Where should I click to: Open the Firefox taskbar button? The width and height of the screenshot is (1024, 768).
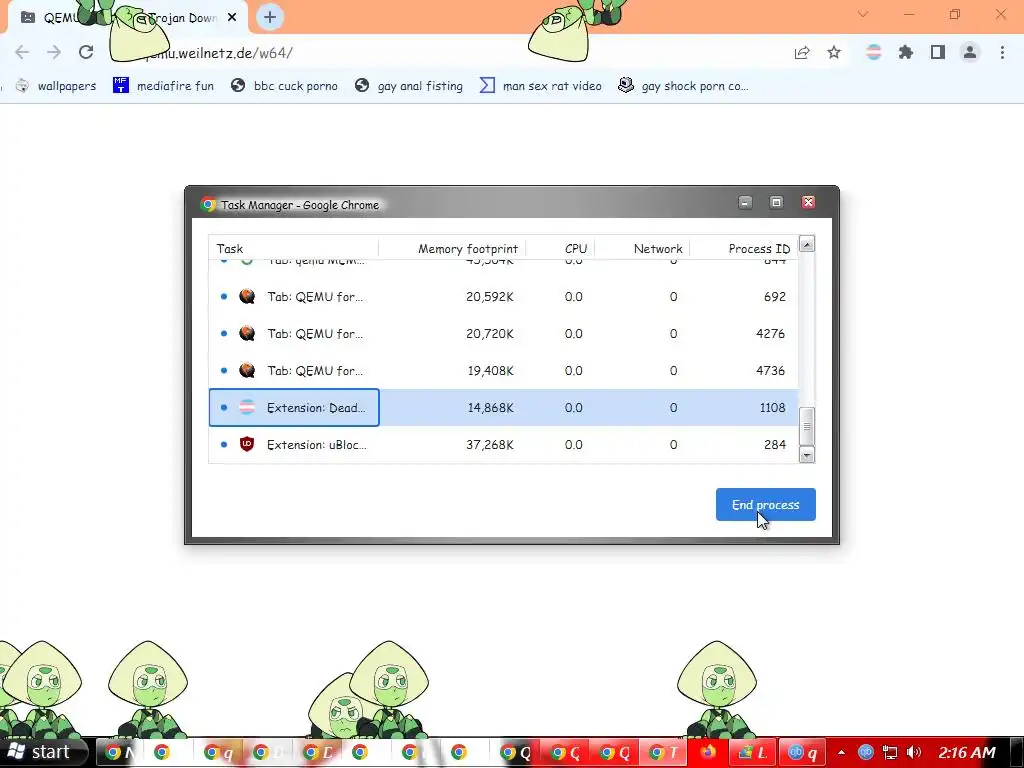[709, 752]
